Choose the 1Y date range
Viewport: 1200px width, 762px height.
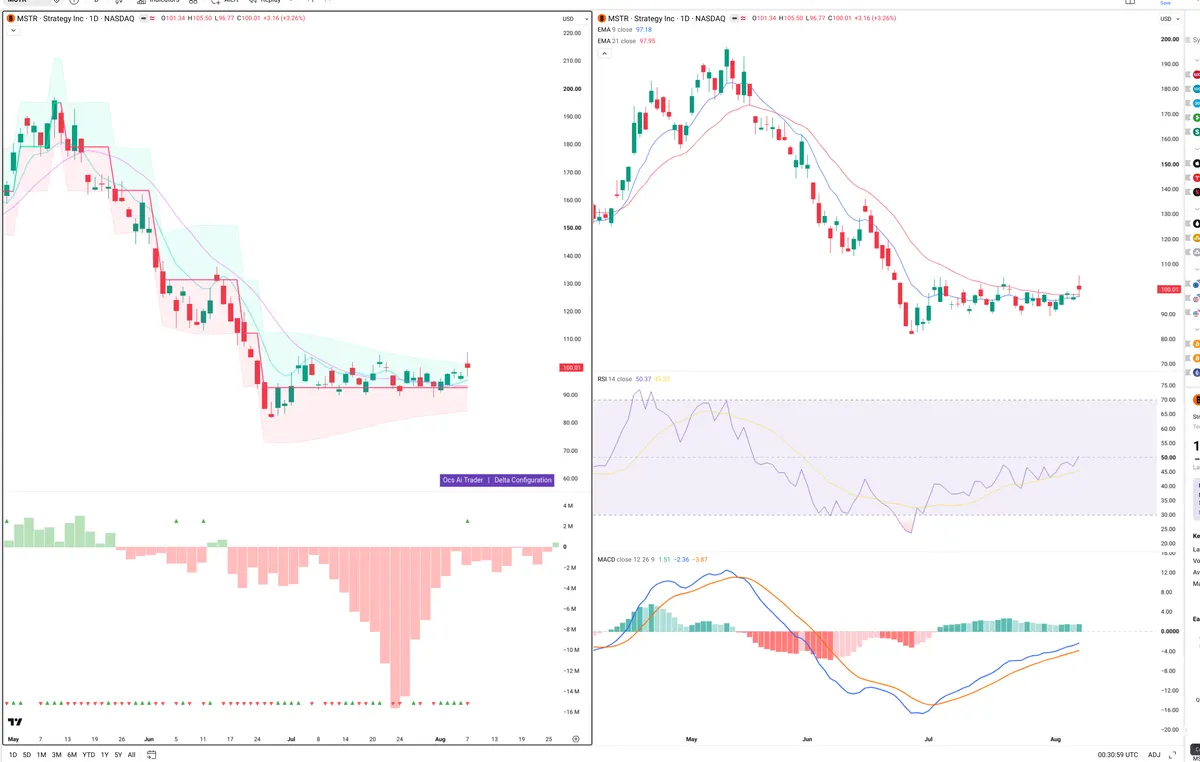click(104, 754)
